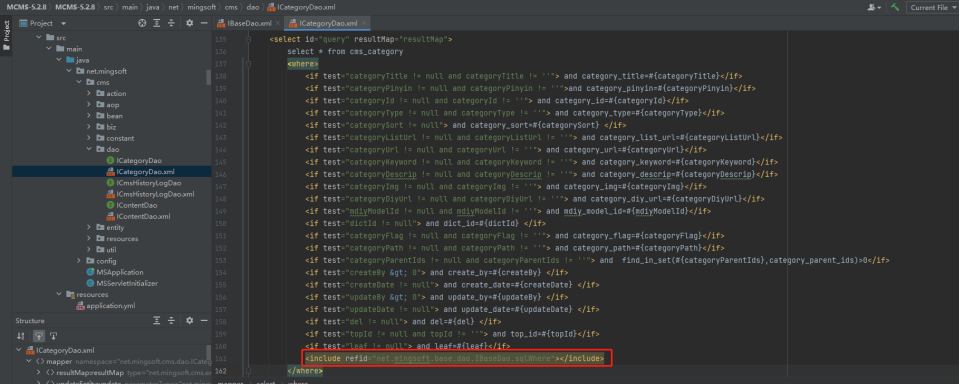
Task: Click line number 161 in editor gutter
Action: coord(222,358)
